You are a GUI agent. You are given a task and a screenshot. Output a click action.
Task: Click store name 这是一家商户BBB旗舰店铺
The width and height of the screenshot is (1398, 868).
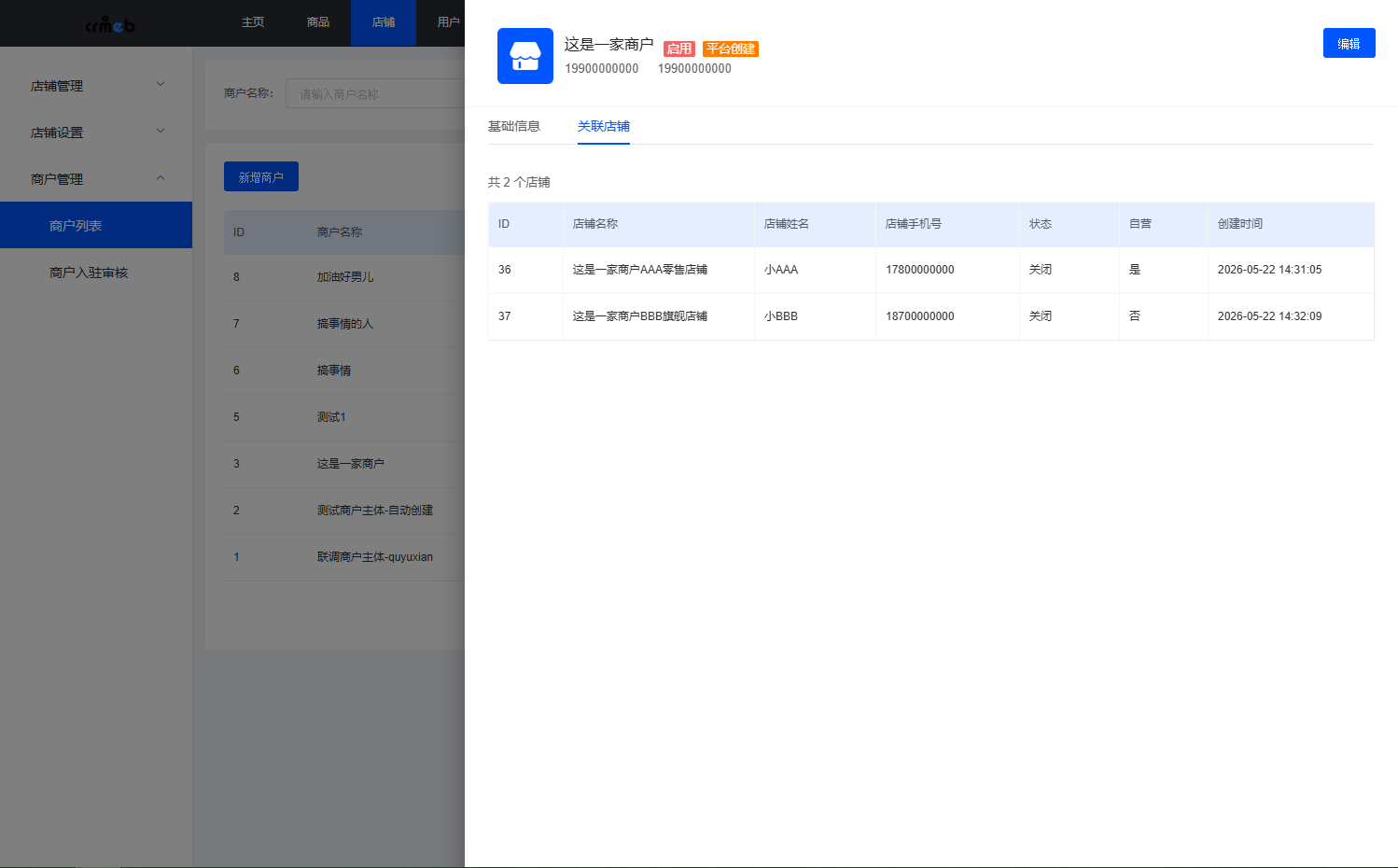tap(640, 316)
